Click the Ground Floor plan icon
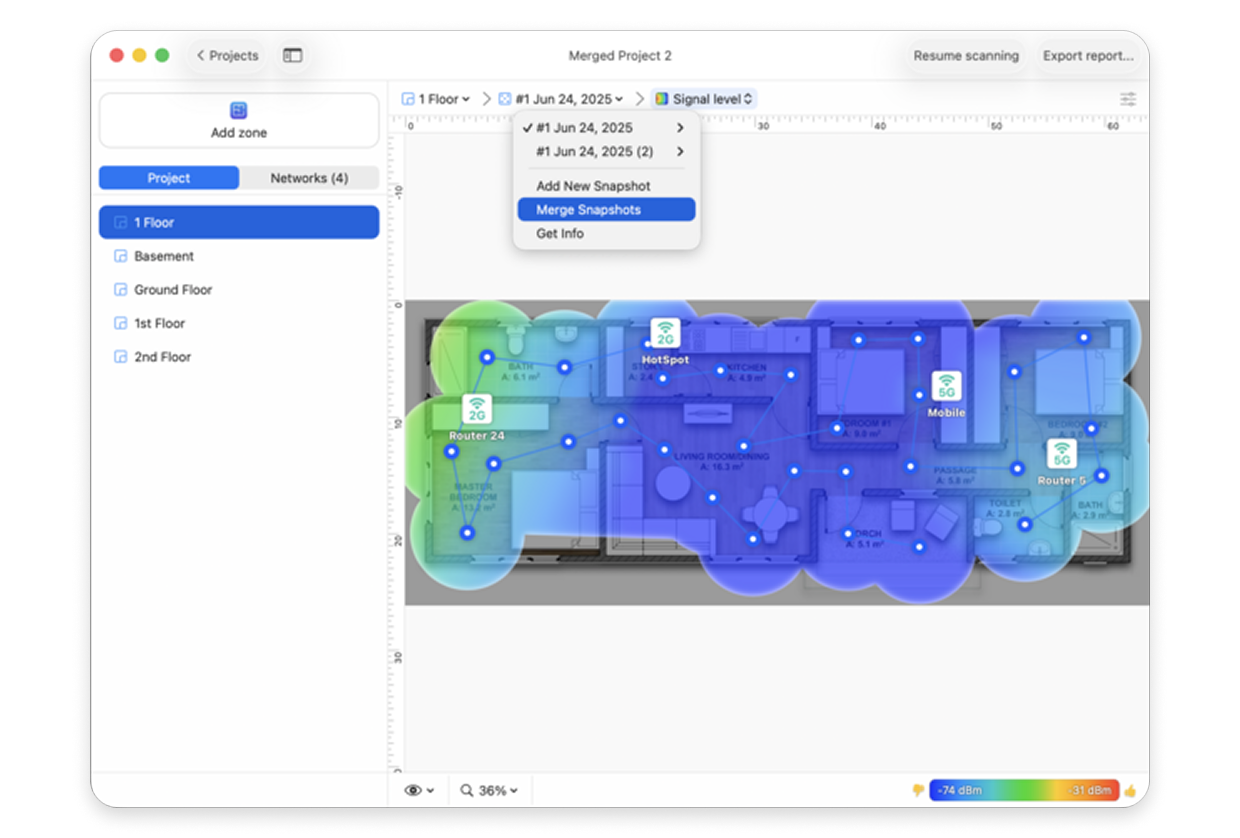The height and width of the screenshot is (838, 1240). point(121,290)
